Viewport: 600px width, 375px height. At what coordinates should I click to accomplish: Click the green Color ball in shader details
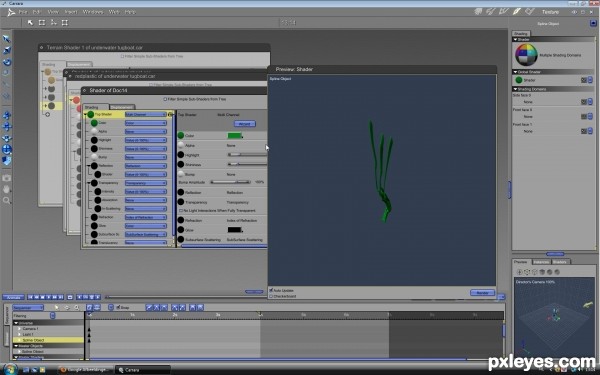coord(181,135)
